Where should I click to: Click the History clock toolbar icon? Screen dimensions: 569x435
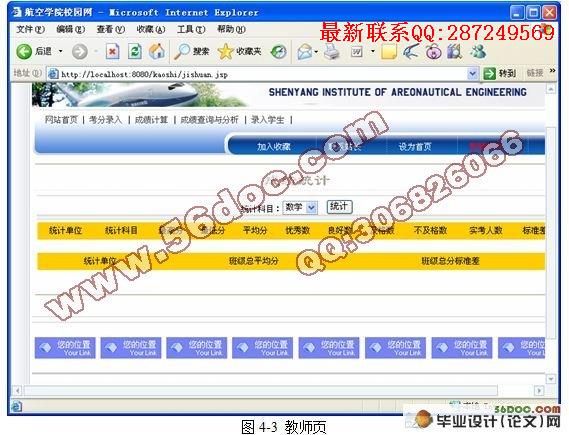(278, 52)
